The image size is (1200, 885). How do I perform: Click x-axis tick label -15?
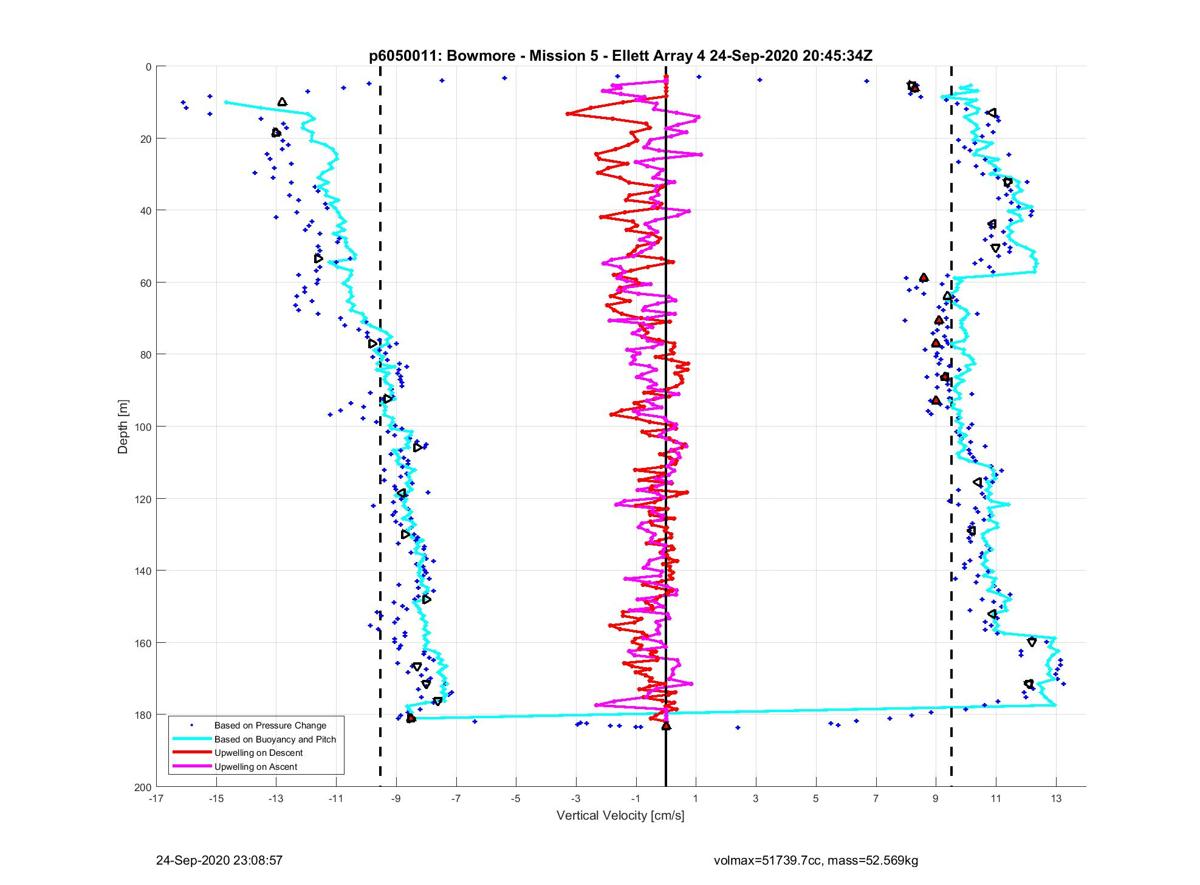pos(216,799)
